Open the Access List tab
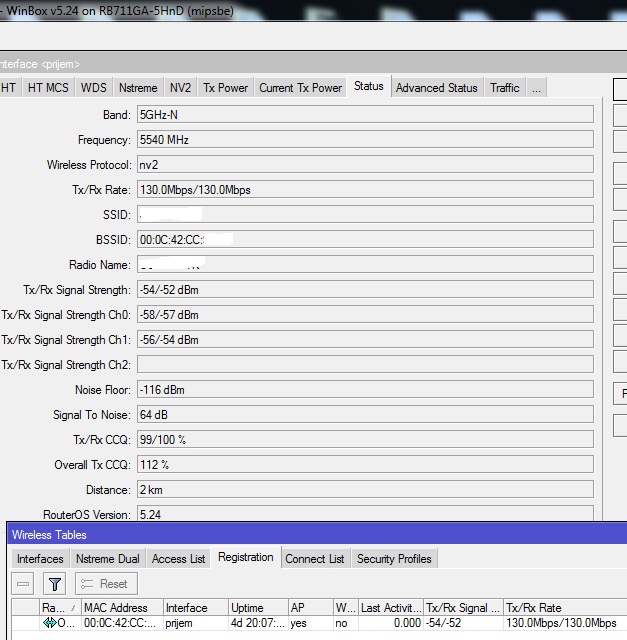This screenshot has width=627, height=640. pos(178,558)
